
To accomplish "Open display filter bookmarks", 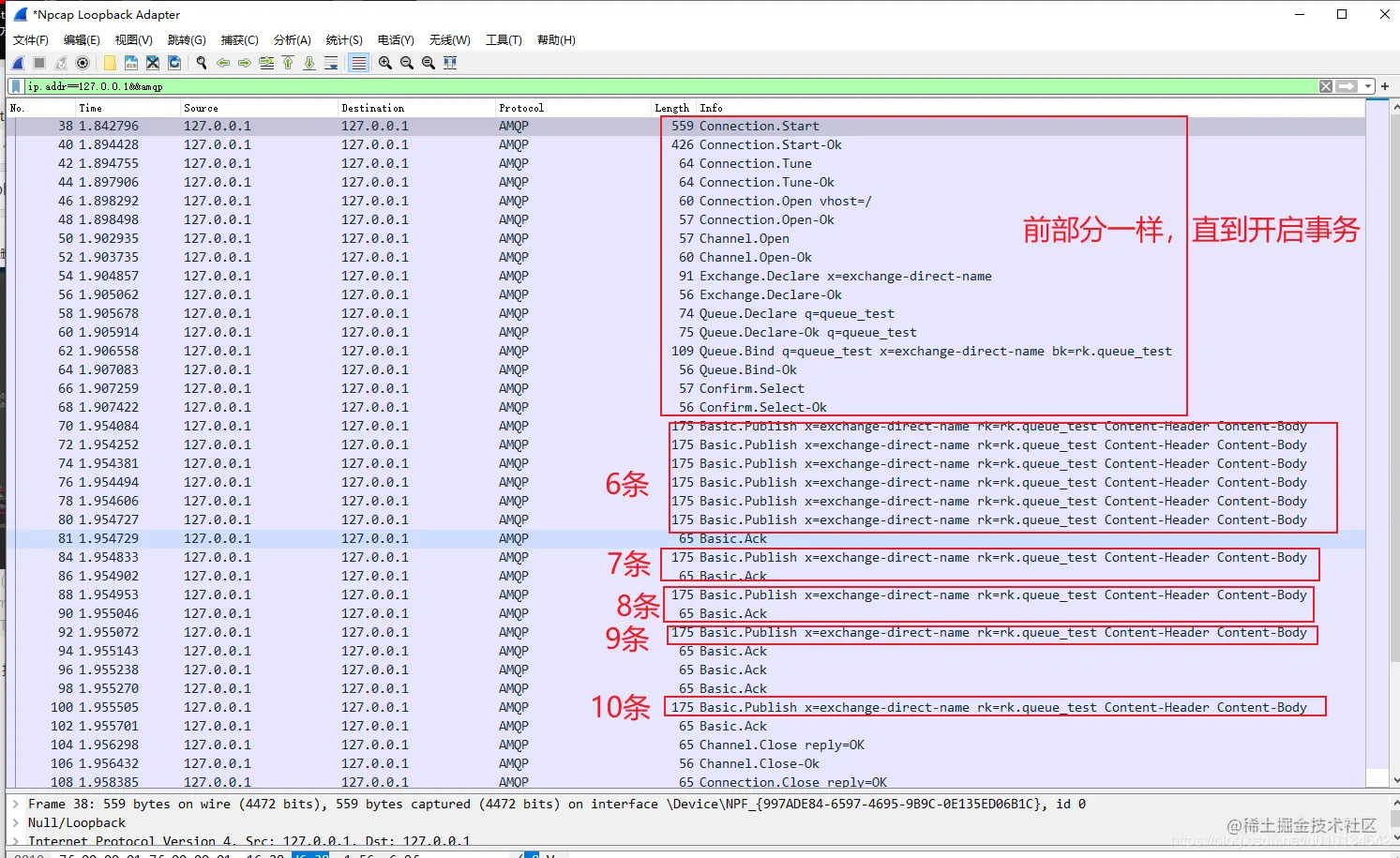I will [x=16, y=86].
